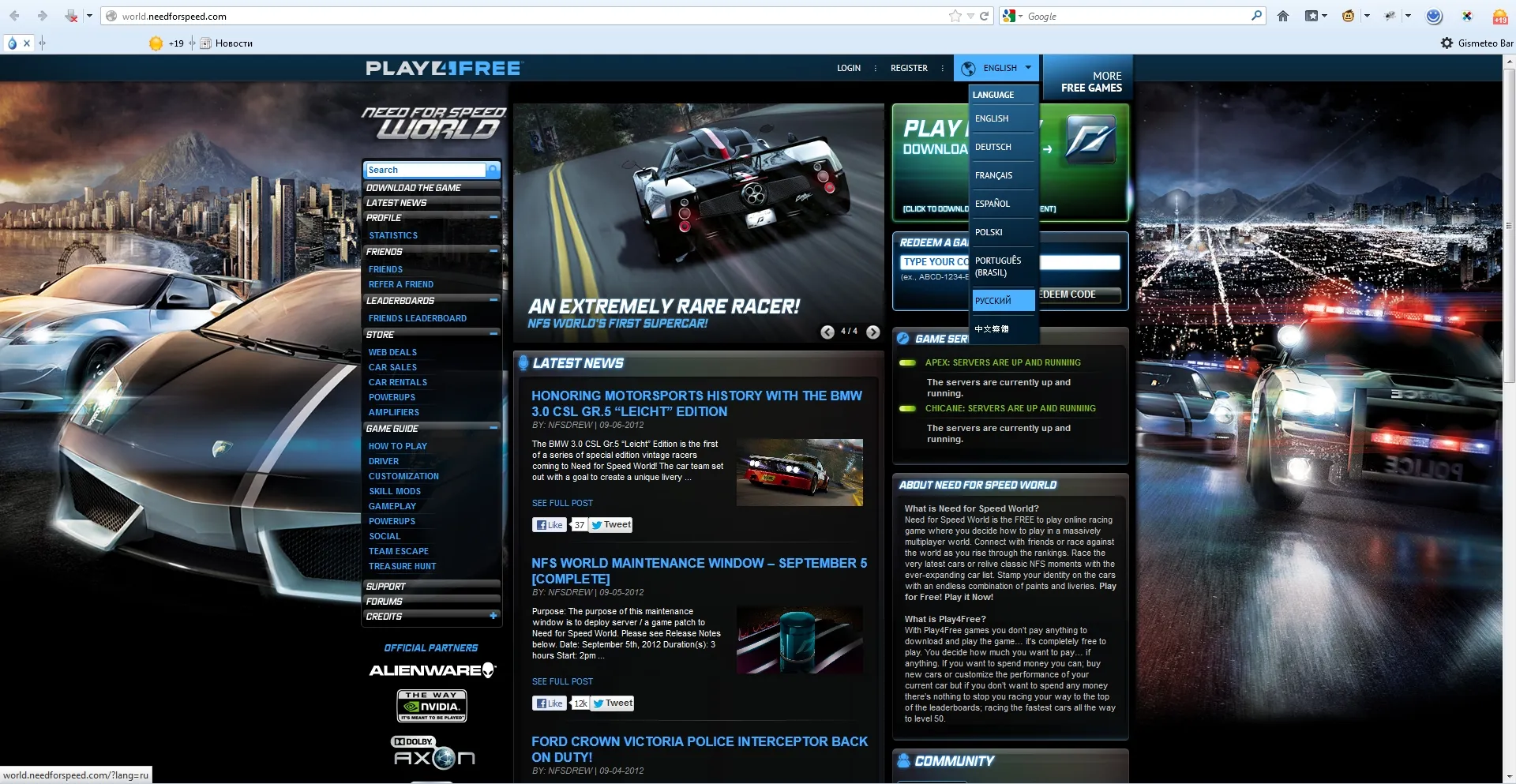This screenshot has height=784, width=1516.
Task: Open the browser home page icon
Action: point(1283,16)
